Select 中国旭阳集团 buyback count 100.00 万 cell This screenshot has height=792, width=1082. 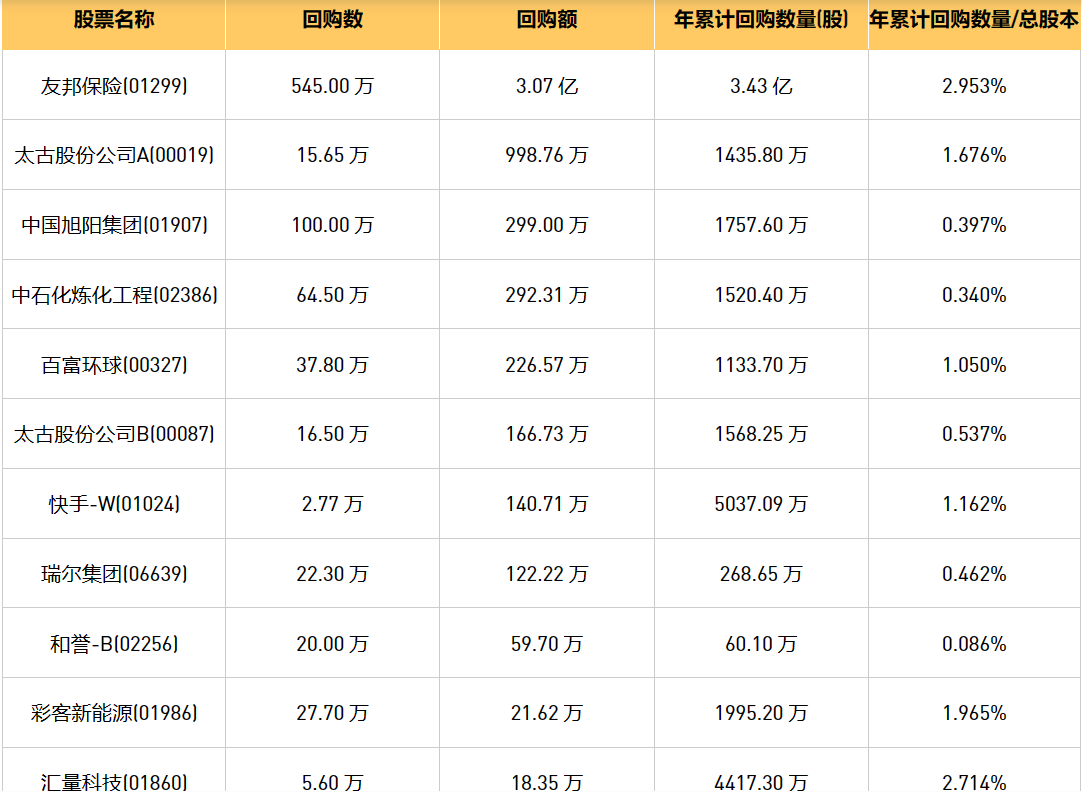pos(332,225)
